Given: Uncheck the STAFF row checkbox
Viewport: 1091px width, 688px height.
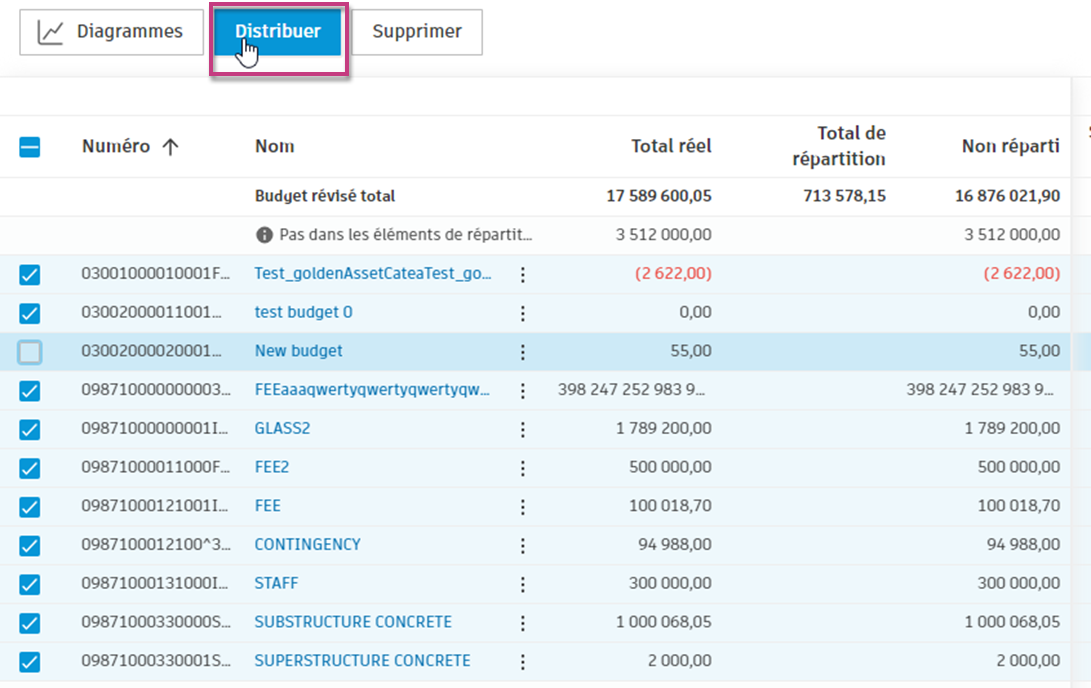Looking at the screenshot, I should [x=29, y=584].
